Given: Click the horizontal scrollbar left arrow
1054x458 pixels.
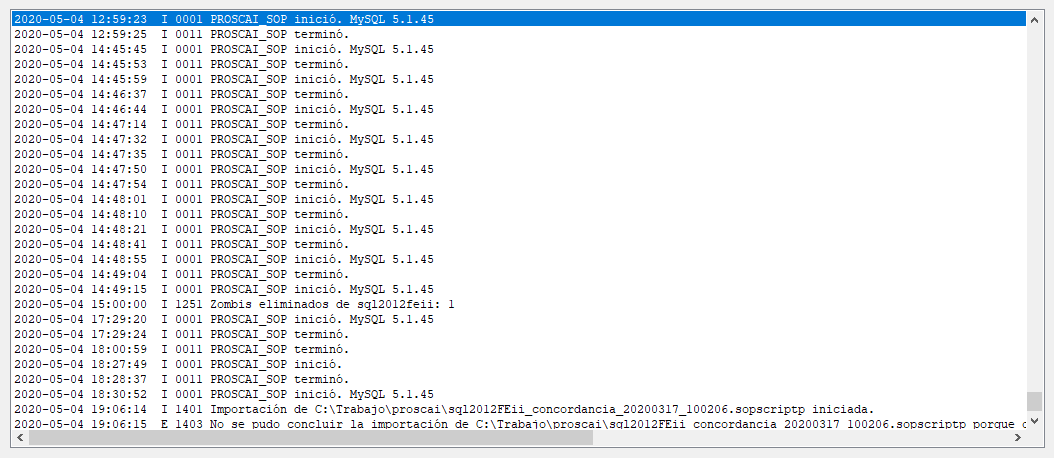Looking at the screenshot, I should point(20,438).
